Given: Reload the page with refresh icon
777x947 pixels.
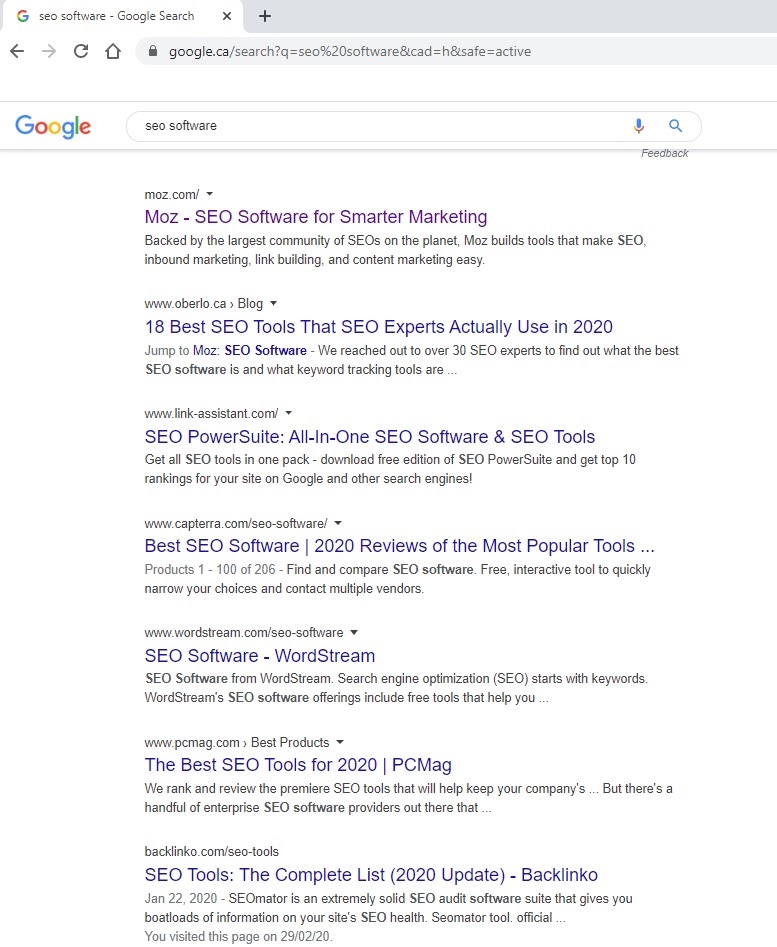Looking at the screenshot, I should click(x=81, y=51).
